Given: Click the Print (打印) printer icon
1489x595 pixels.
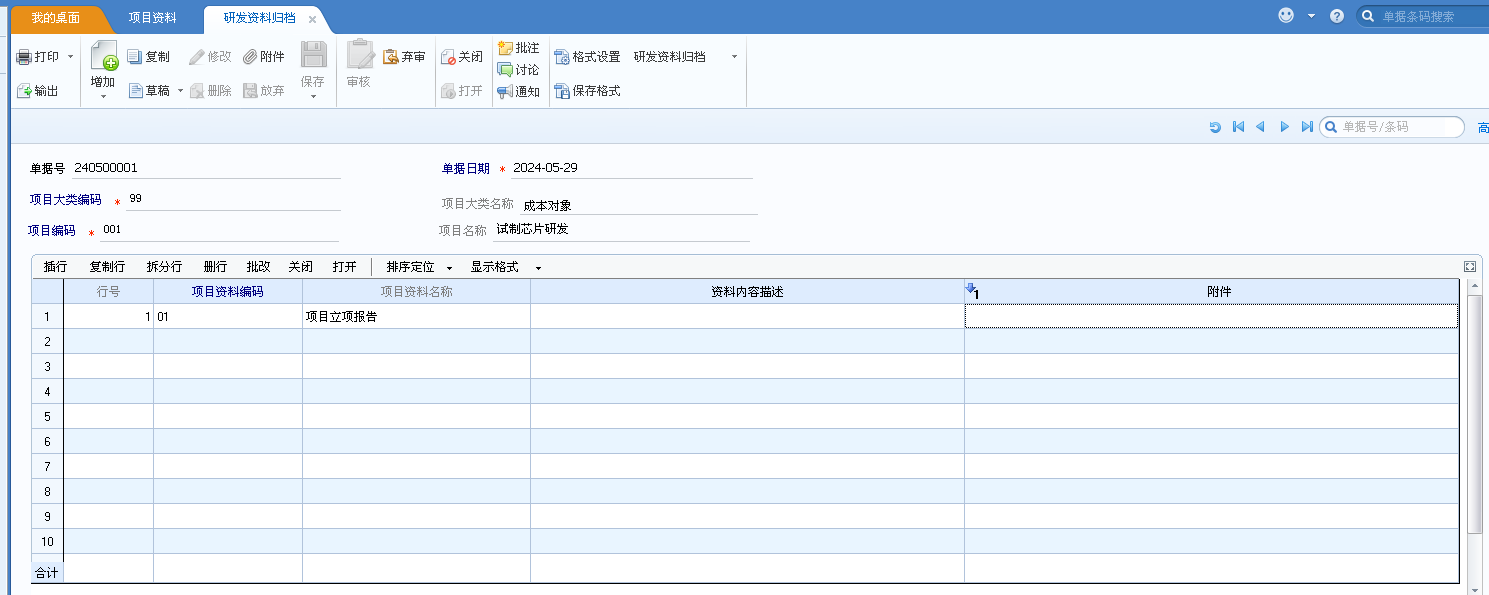Looking at the screenshot, I should (x=24, y=58).
